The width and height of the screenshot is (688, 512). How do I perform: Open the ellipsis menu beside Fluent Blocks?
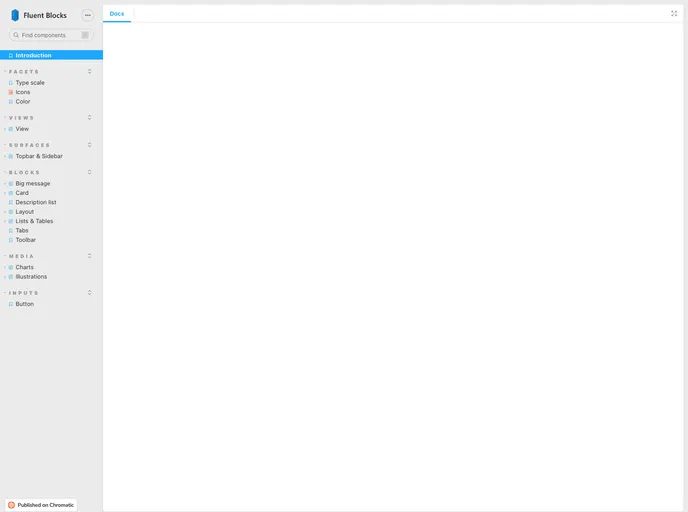(88, 15)
